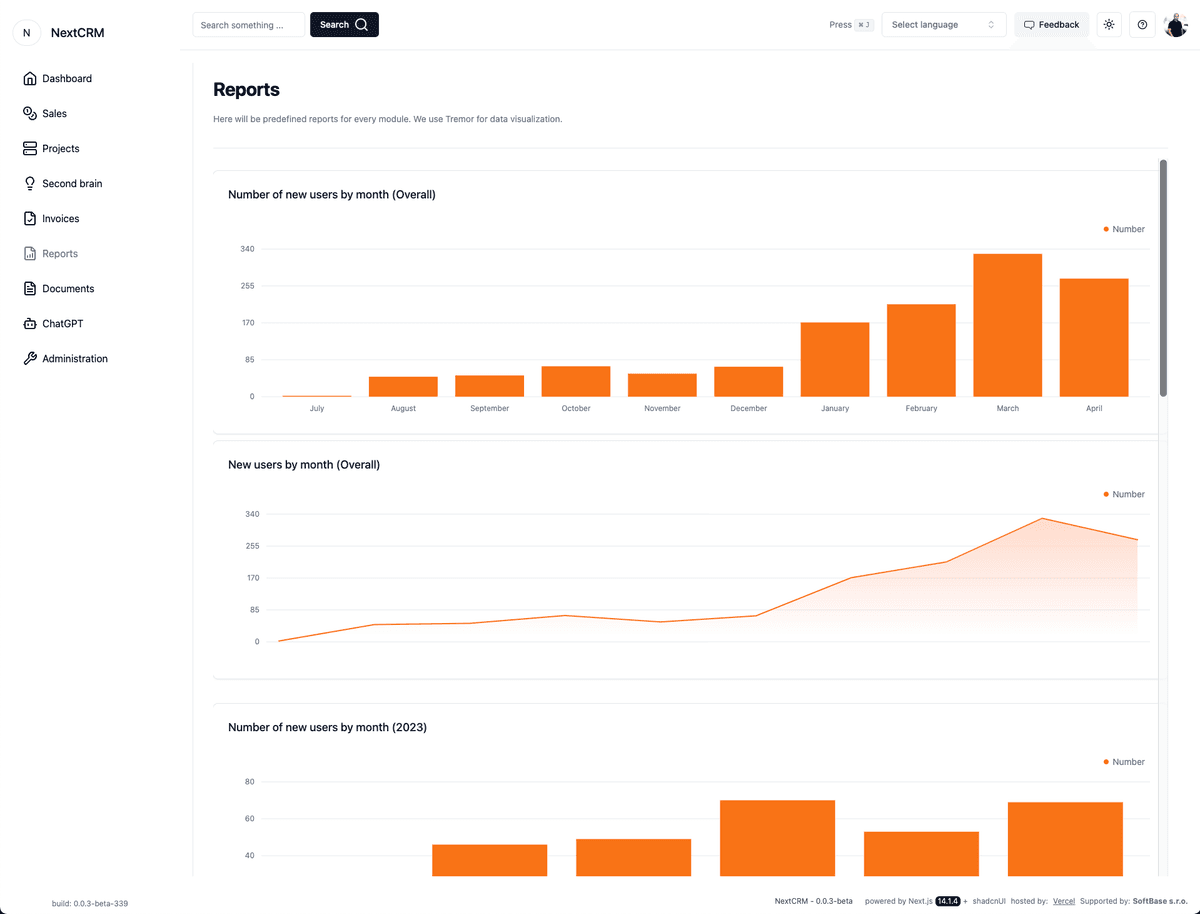The width and height of the screenshot is (1200, 914).
Task: Click the Sales coins icon
Action: pos(30,114)
